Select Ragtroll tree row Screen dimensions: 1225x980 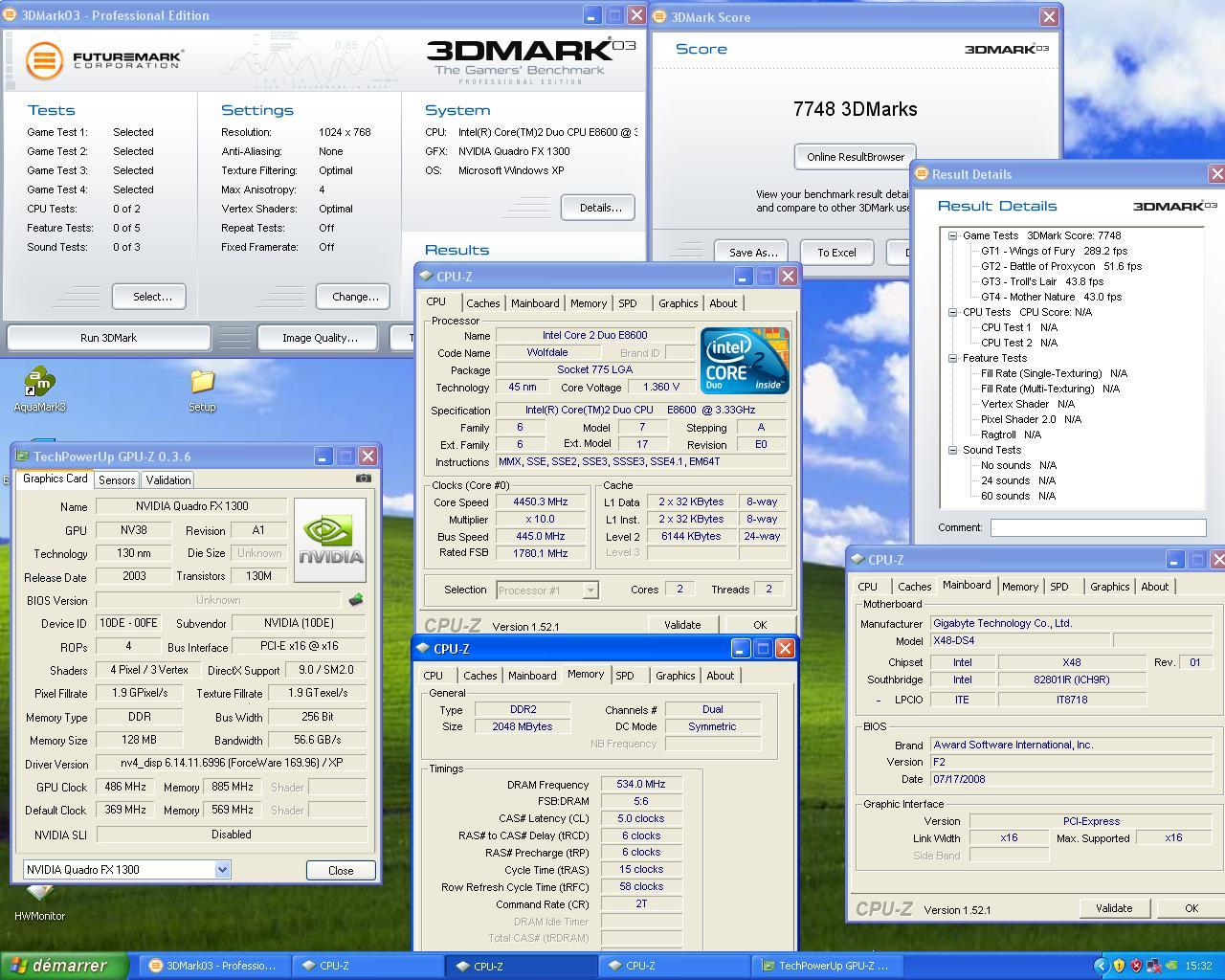[1011, 434]
